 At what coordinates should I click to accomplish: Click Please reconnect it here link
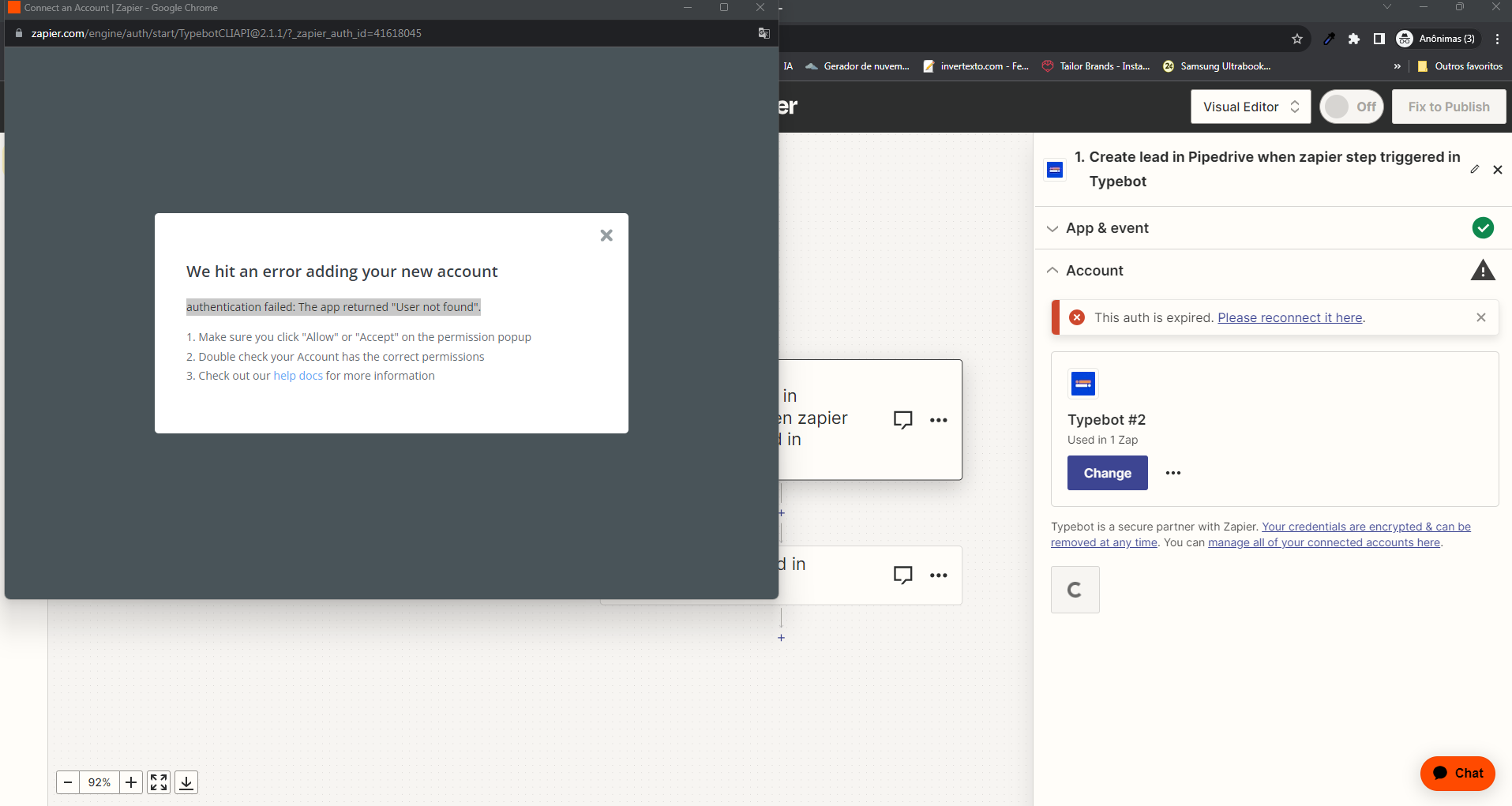pos(1290,317)
